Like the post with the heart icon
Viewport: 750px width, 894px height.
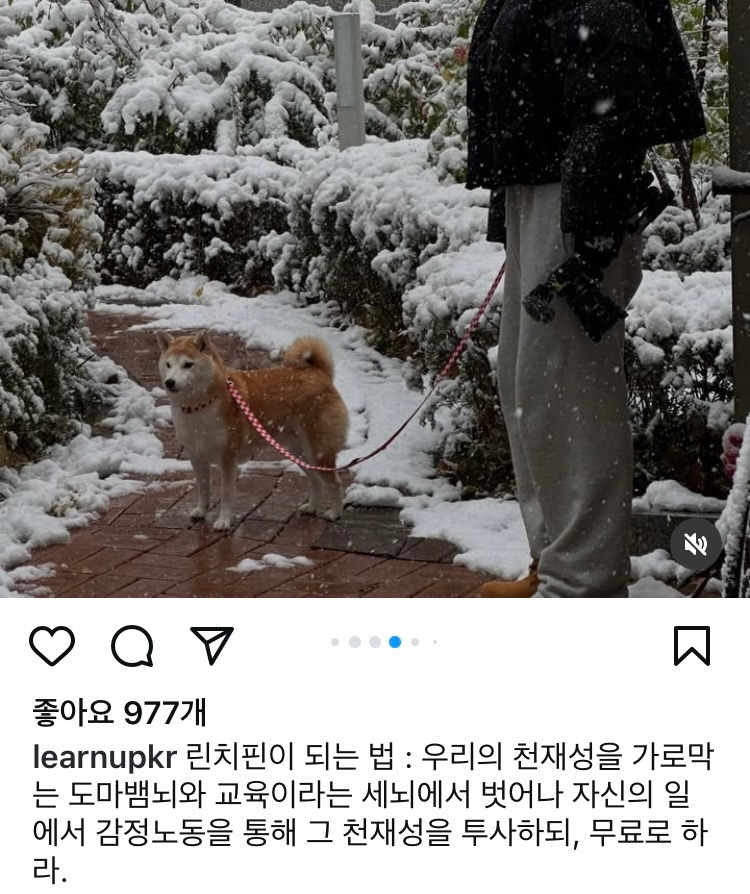pos(52,645)
